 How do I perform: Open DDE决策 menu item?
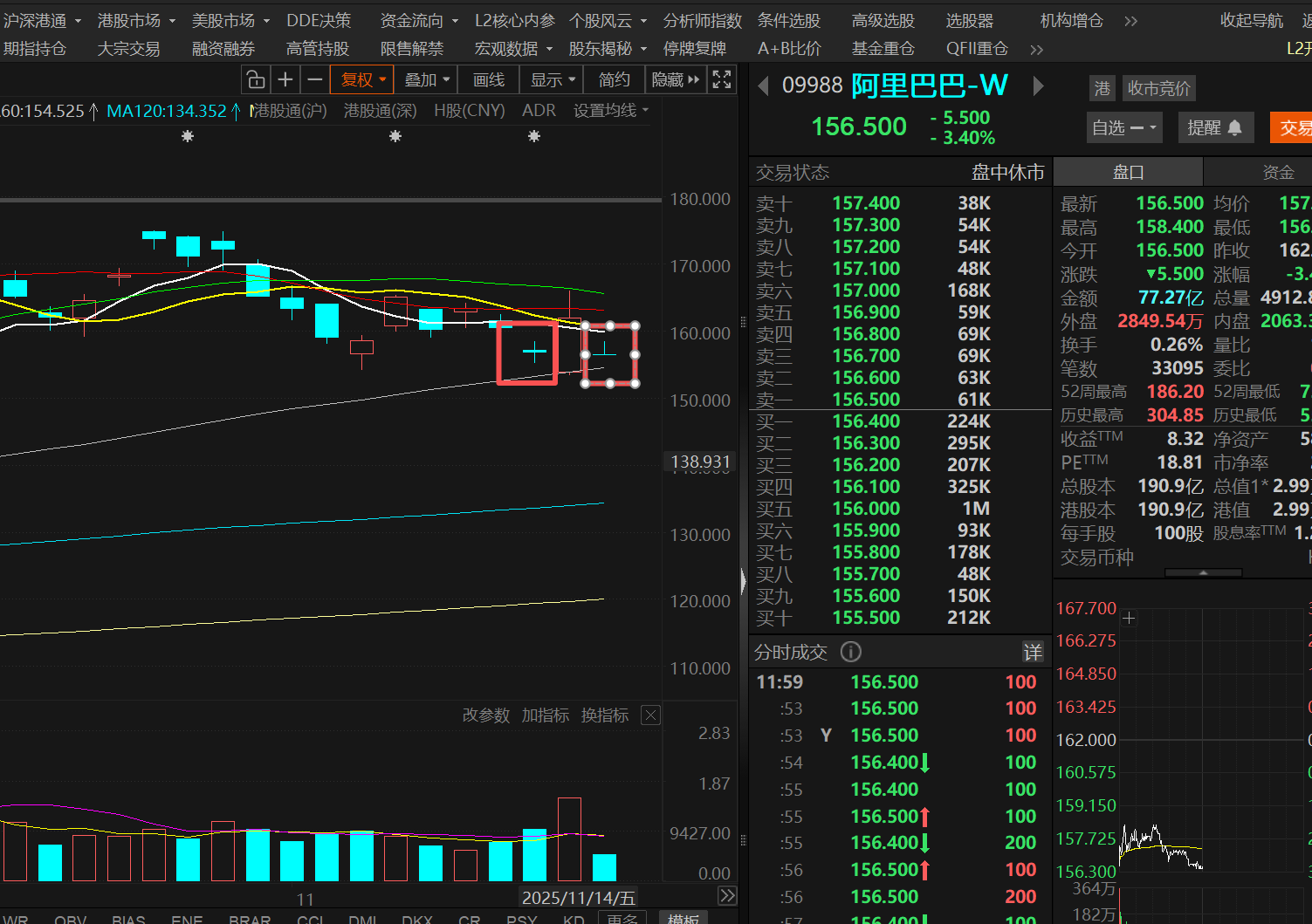coord(319,21)
